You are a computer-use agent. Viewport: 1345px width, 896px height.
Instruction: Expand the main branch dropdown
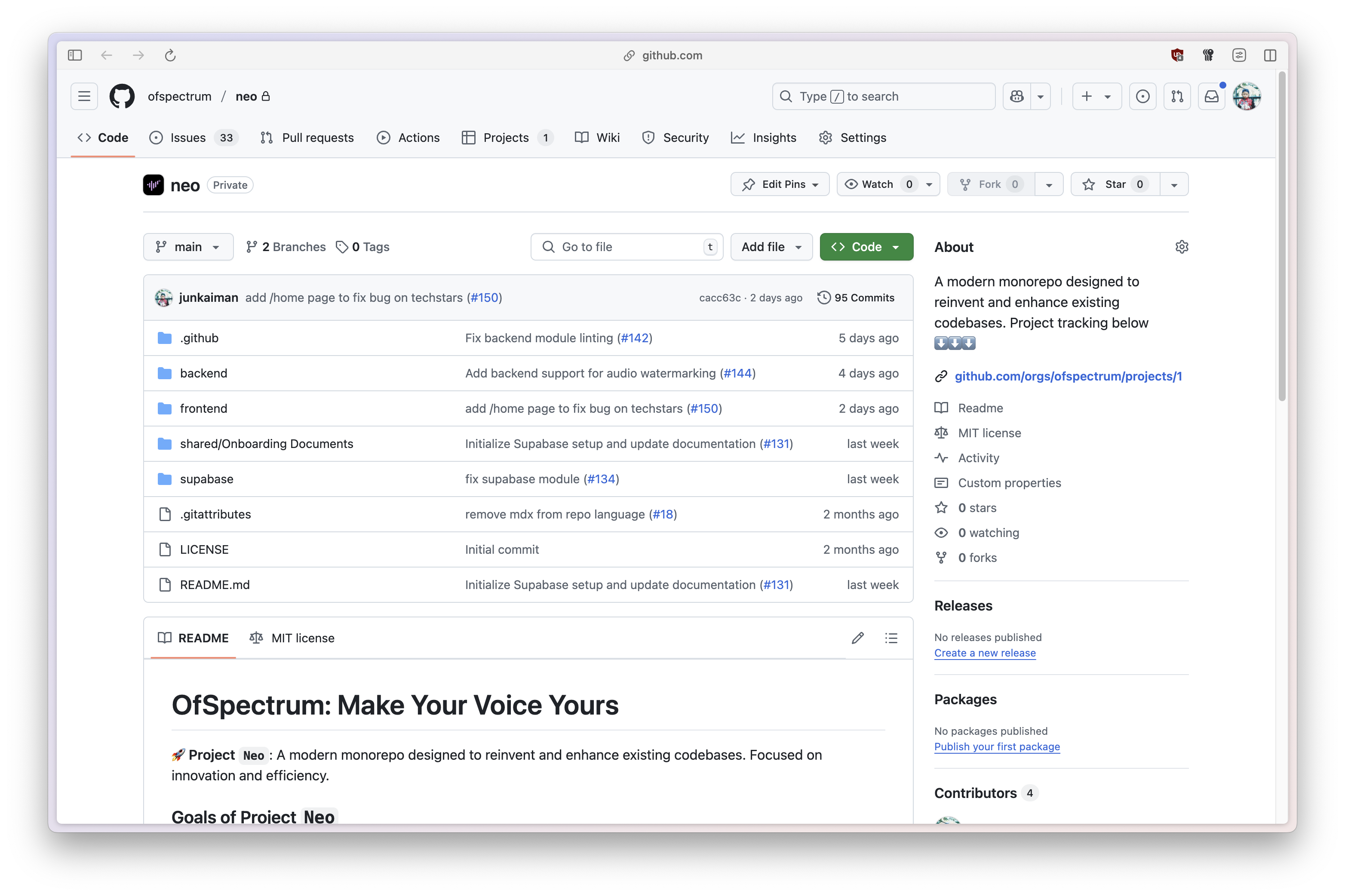188,247
